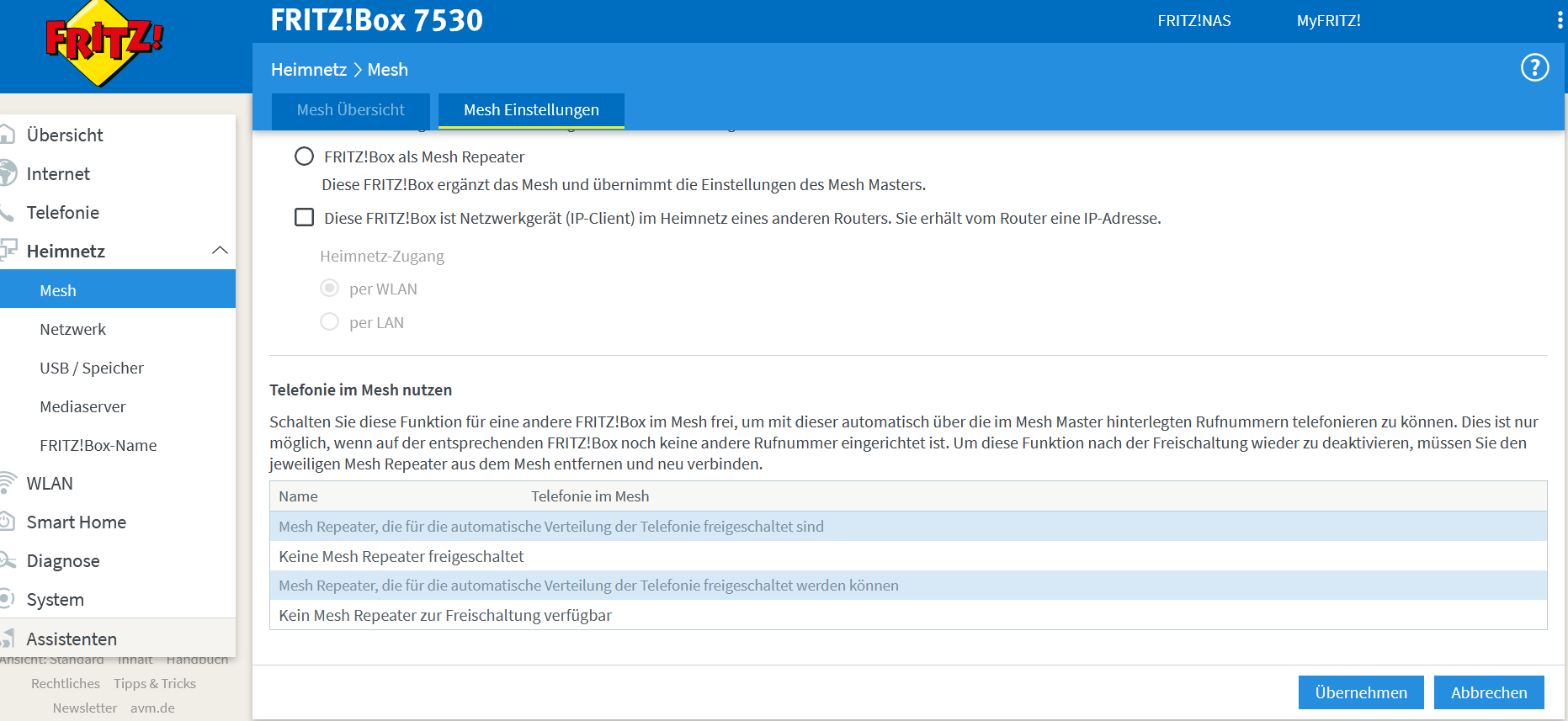Click the Telefonie im Mesh column header

coord(590,496)
